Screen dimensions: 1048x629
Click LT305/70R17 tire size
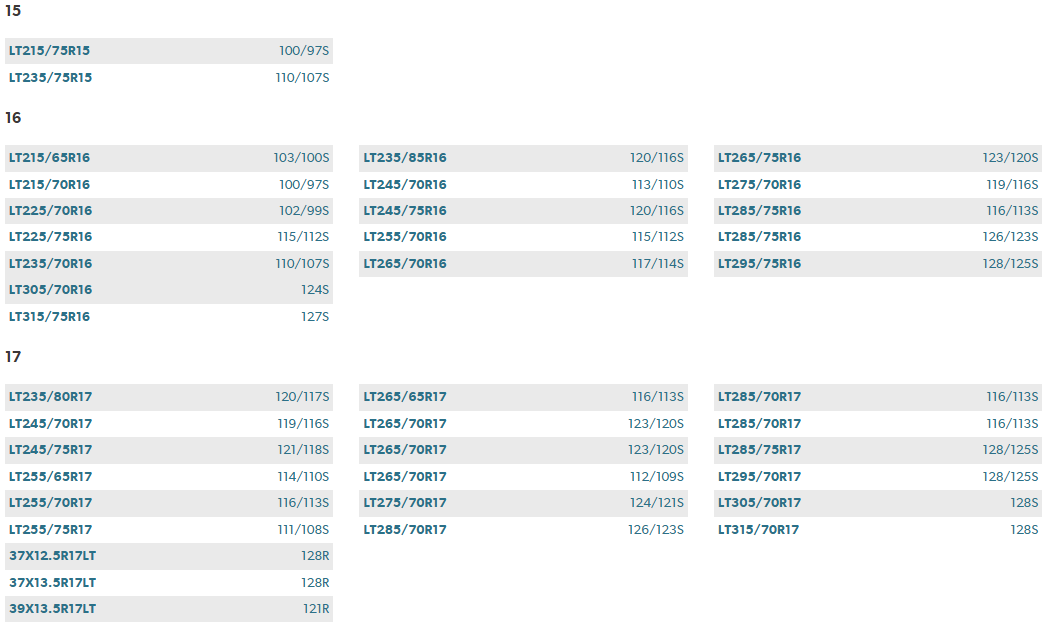coord(759,503)
